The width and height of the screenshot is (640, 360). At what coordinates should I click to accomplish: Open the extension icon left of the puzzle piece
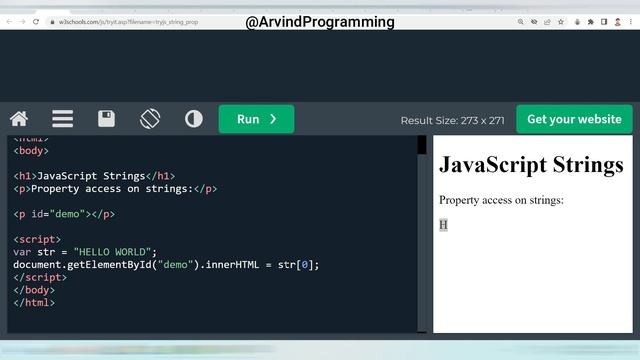click(577, 22)
